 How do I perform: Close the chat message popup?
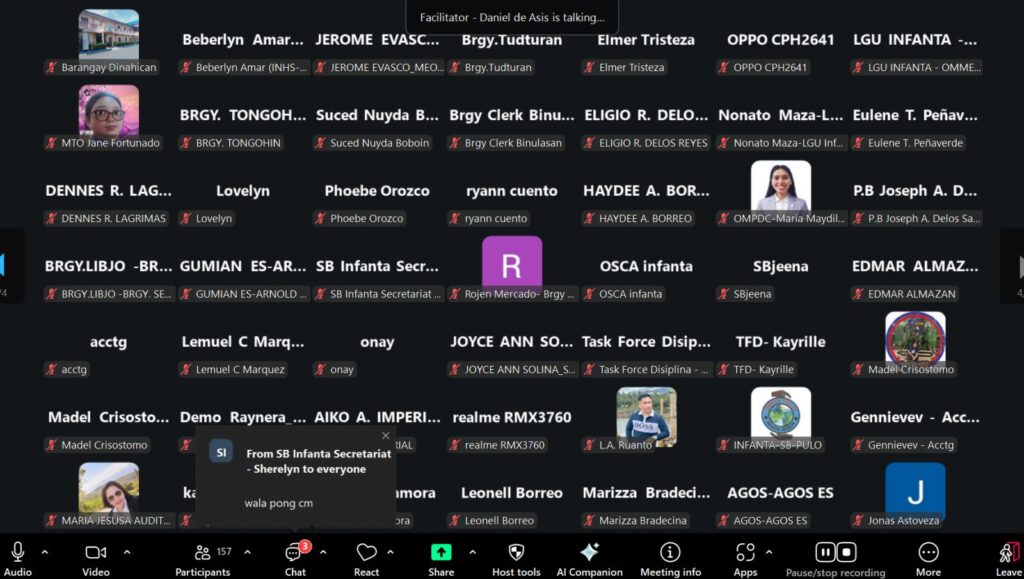pyautogui.click(x=386, y=436)
